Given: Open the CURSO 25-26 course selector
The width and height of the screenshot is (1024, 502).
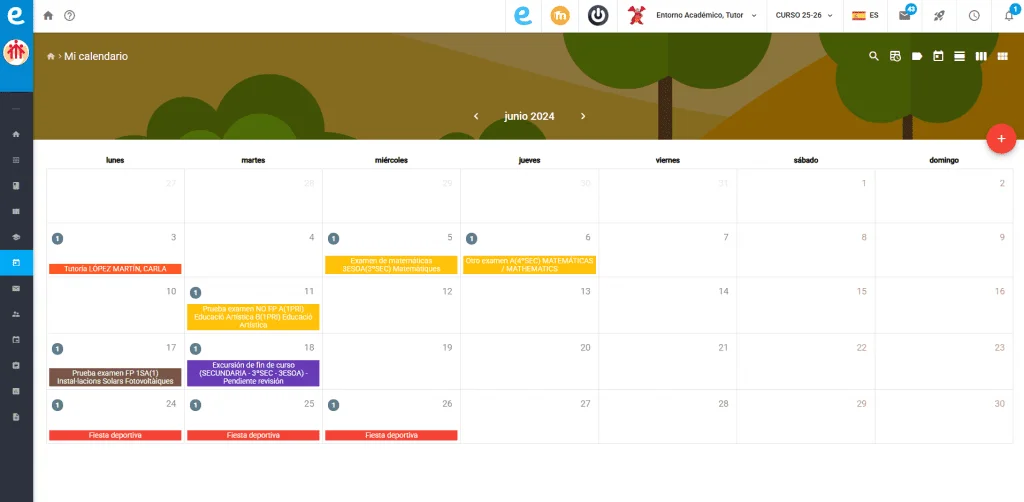Looking at the screenshot, I should point(804,16).
